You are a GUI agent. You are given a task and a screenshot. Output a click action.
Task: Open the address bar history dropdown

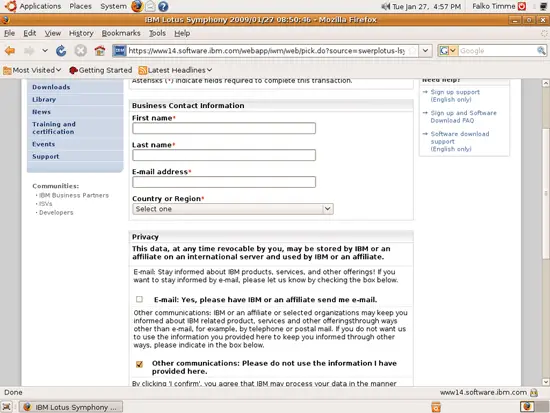click(x=425, y=51)
